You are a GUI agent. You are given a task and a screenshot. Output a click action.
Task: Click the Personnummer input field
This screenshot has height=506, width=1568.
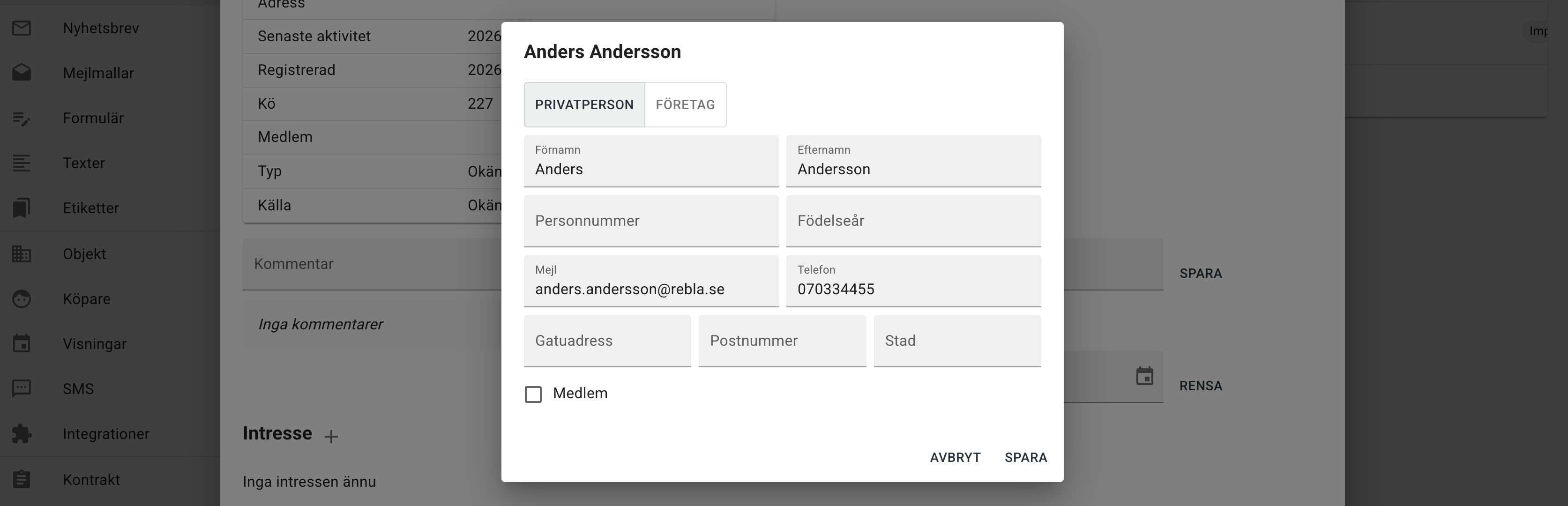651,221
